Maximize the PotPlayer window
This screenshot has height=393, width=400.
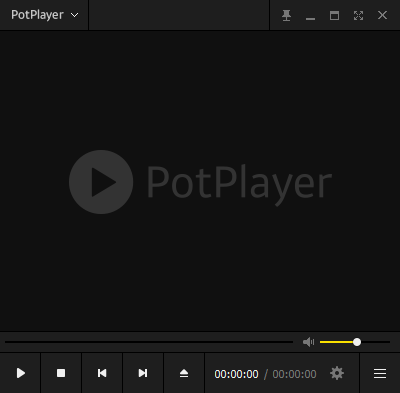pyautogui.click(x=334, y=15)
